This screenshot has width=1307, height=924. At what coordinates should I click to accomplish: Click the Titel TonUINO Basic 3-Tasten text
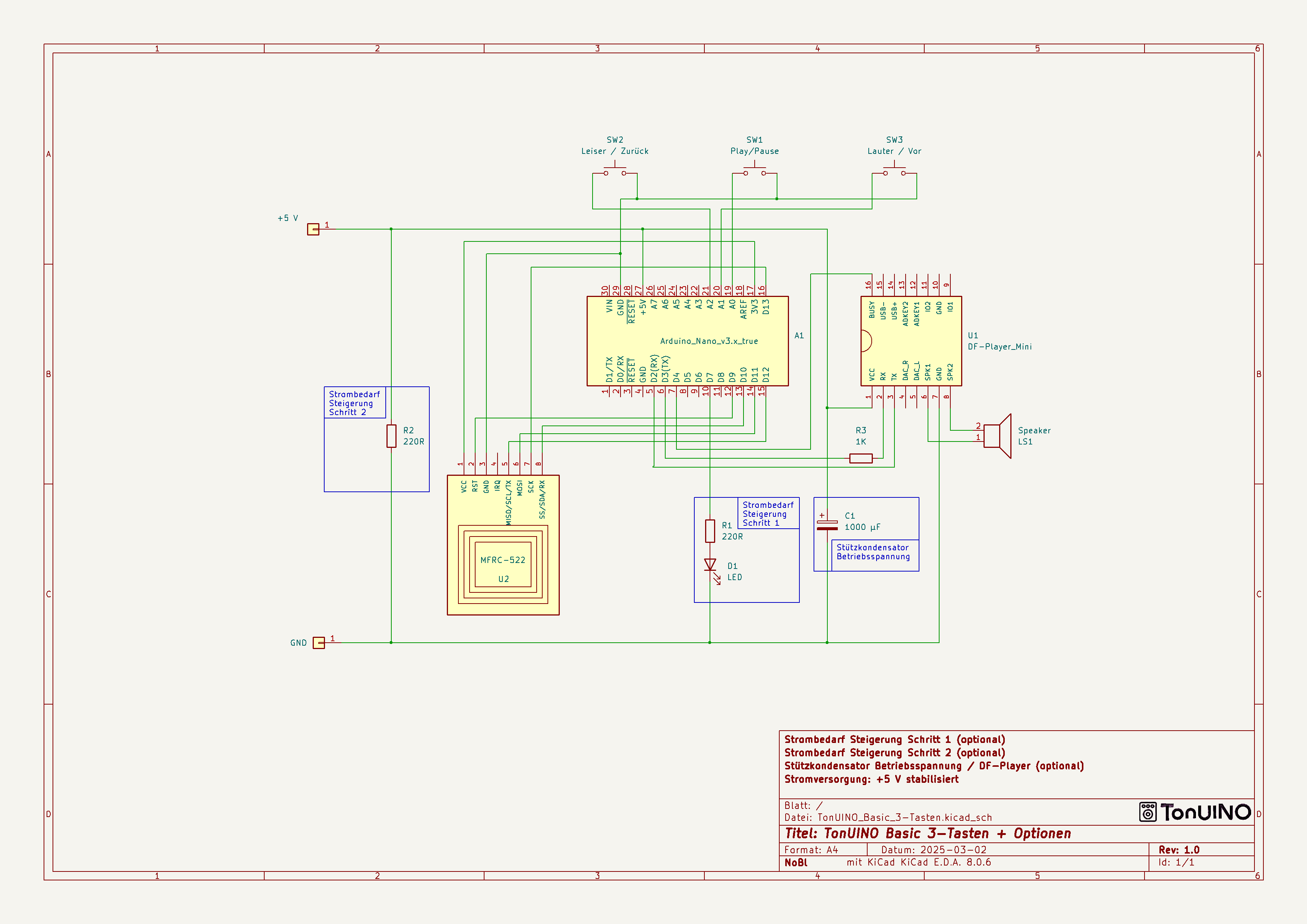coord(927,833)
